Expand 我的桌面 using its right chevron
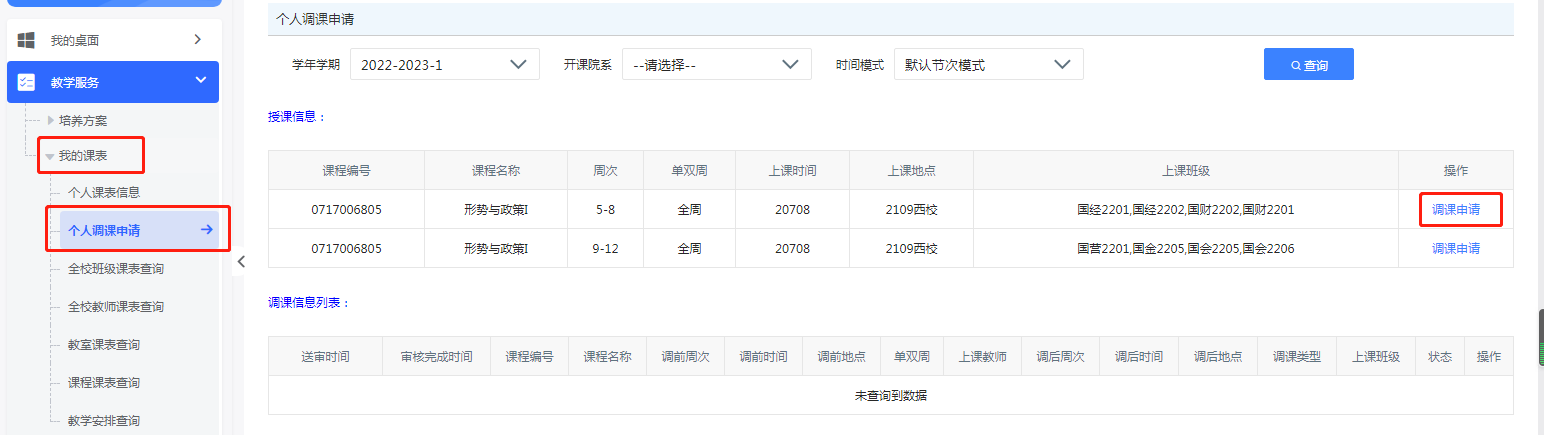Viewport: 1544px width, 435px height. [x=197, y=40]
